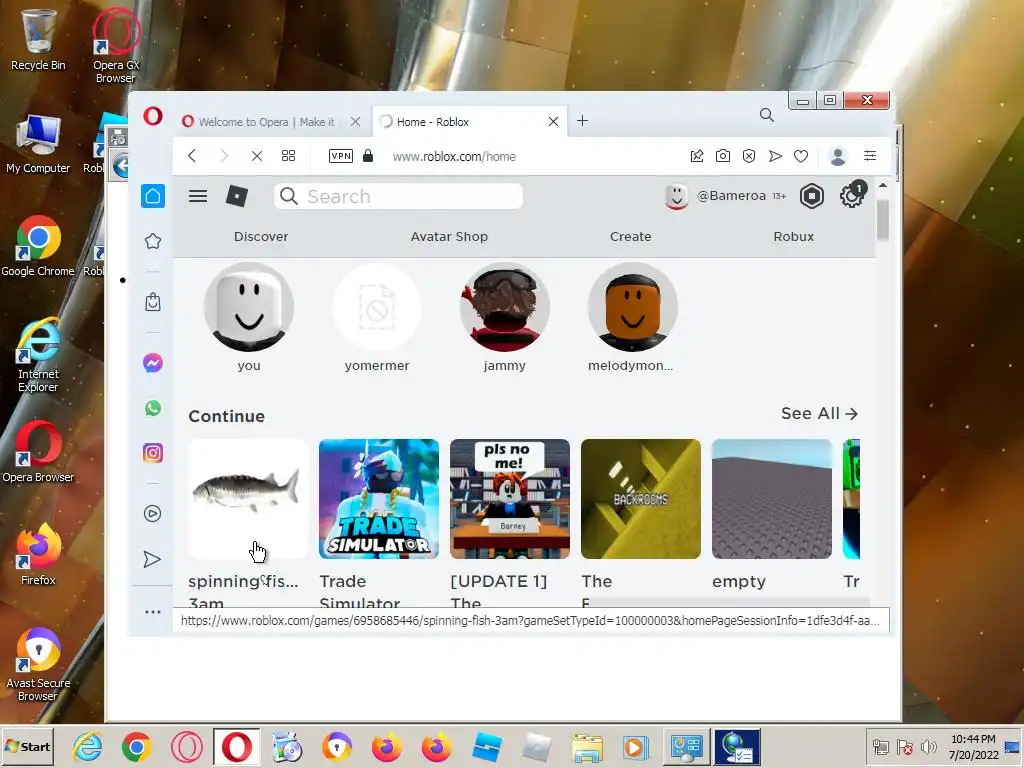
Task: Open the snapshot camera tool
Action: click(x=722, y=156)
